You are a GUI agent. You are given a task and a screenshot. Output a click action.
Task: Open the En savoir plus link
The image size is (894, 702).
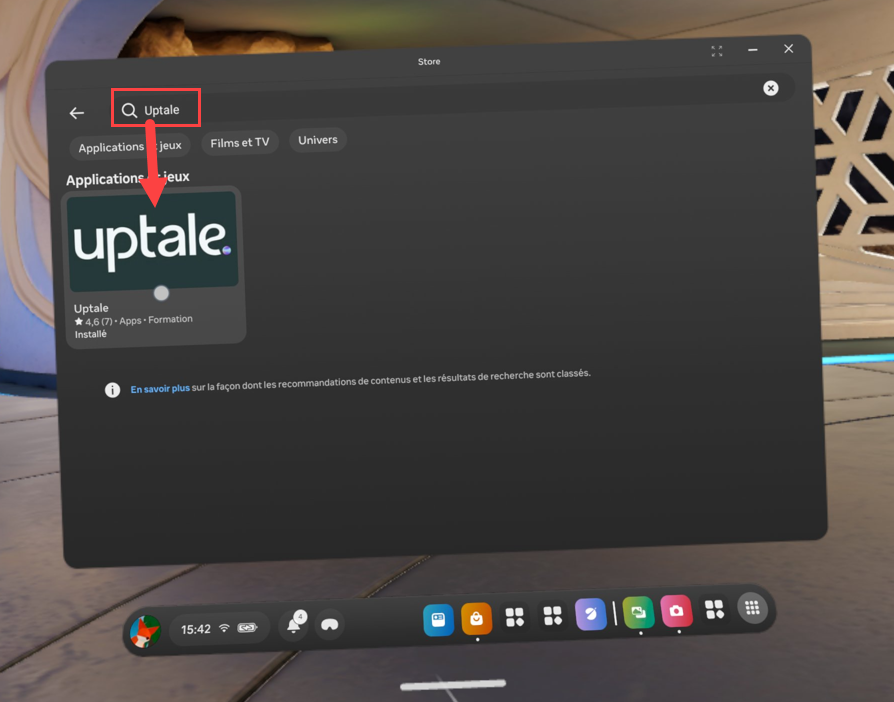(x=160, y=389)
